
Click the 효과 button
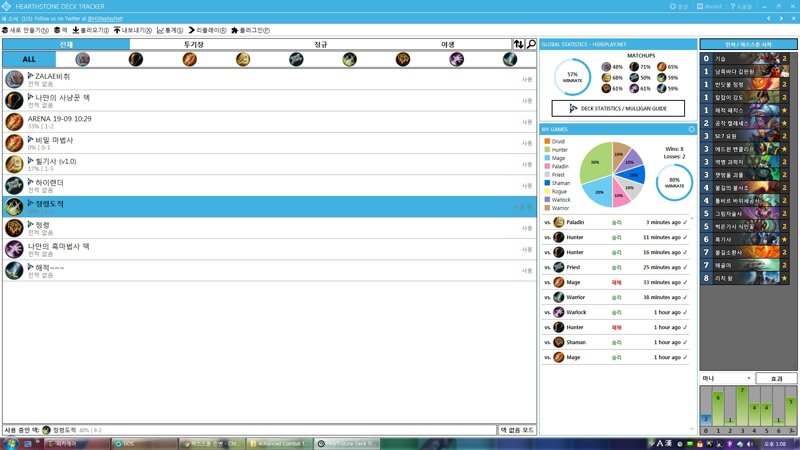click(776, 378)
